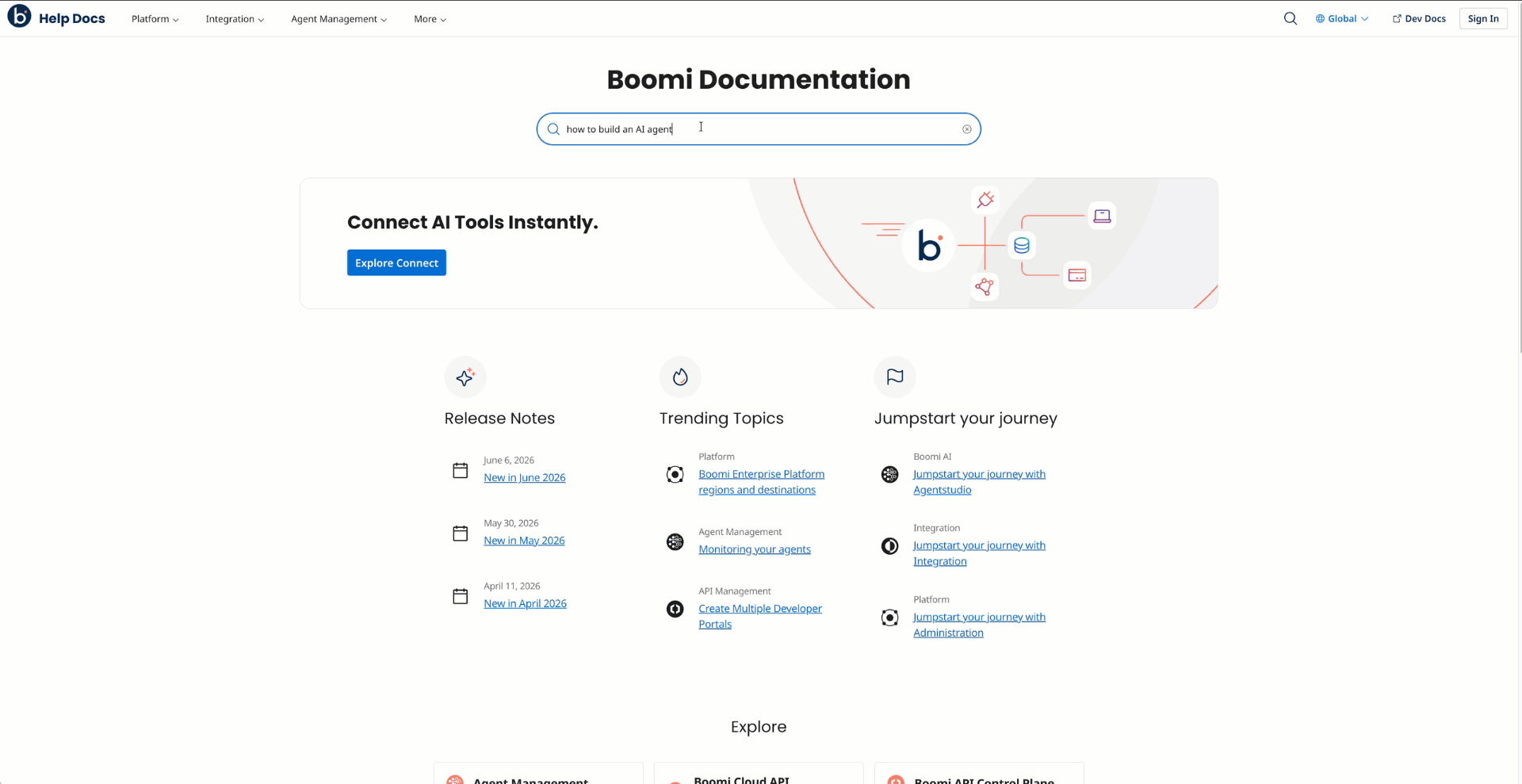Screen dimensions: 1522x784
Task: Click the globe icon next to Global
Action: (1320, 19)
